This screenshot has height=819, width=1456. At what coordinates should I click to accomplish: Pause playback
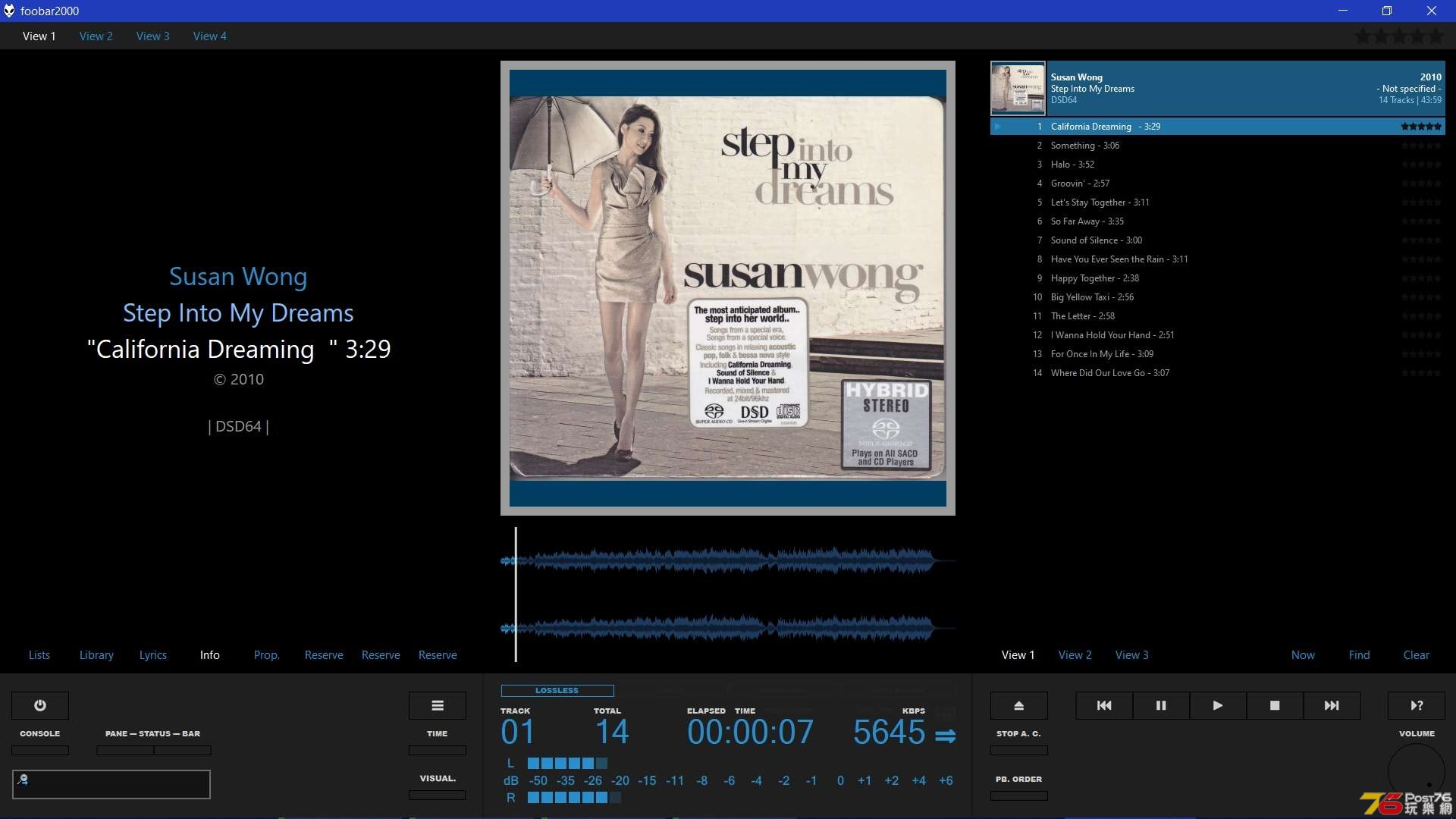(x=1161, y=705)
